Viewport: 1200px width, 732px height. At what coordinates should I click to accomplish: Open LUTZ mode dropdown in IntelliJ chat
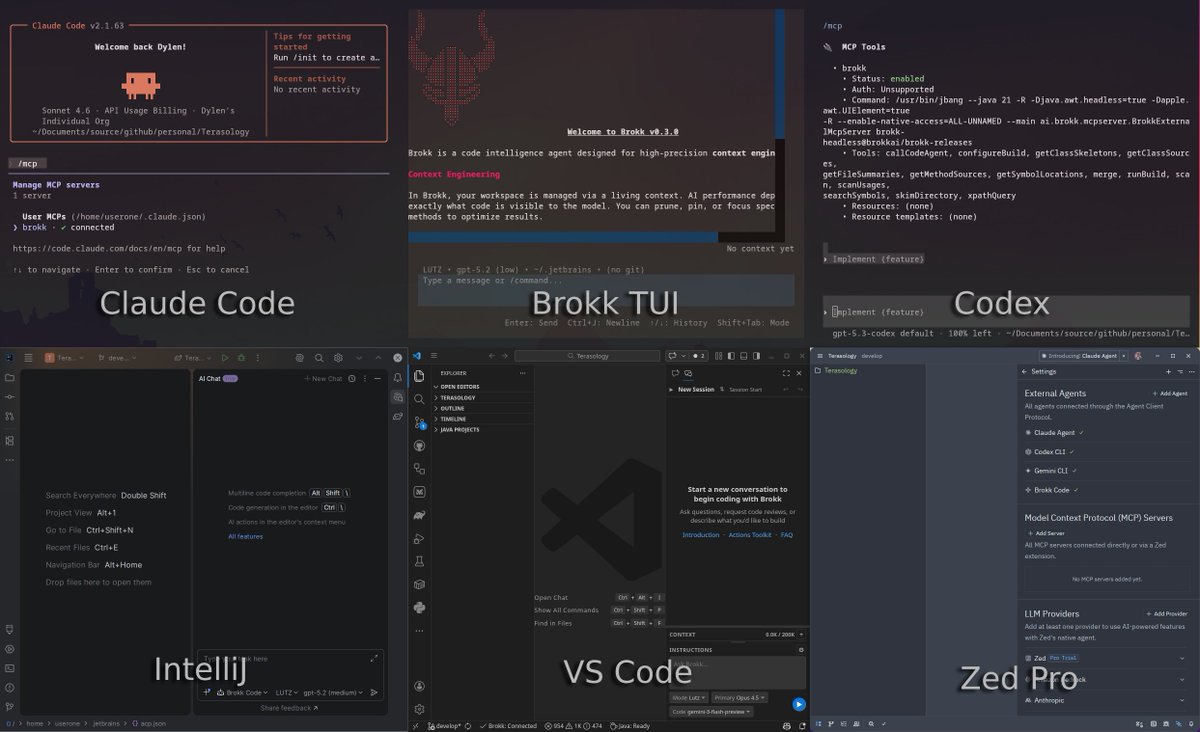[287, 692]
